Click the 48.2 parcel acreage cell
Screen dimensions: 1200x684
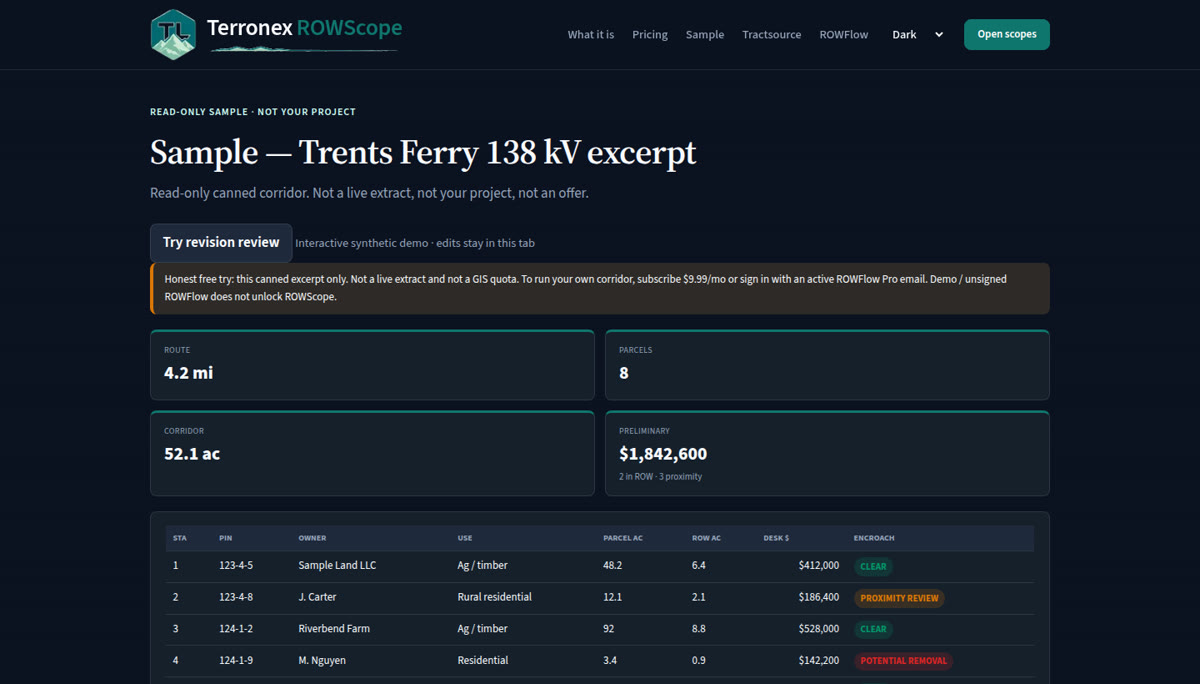pos(612,566)
